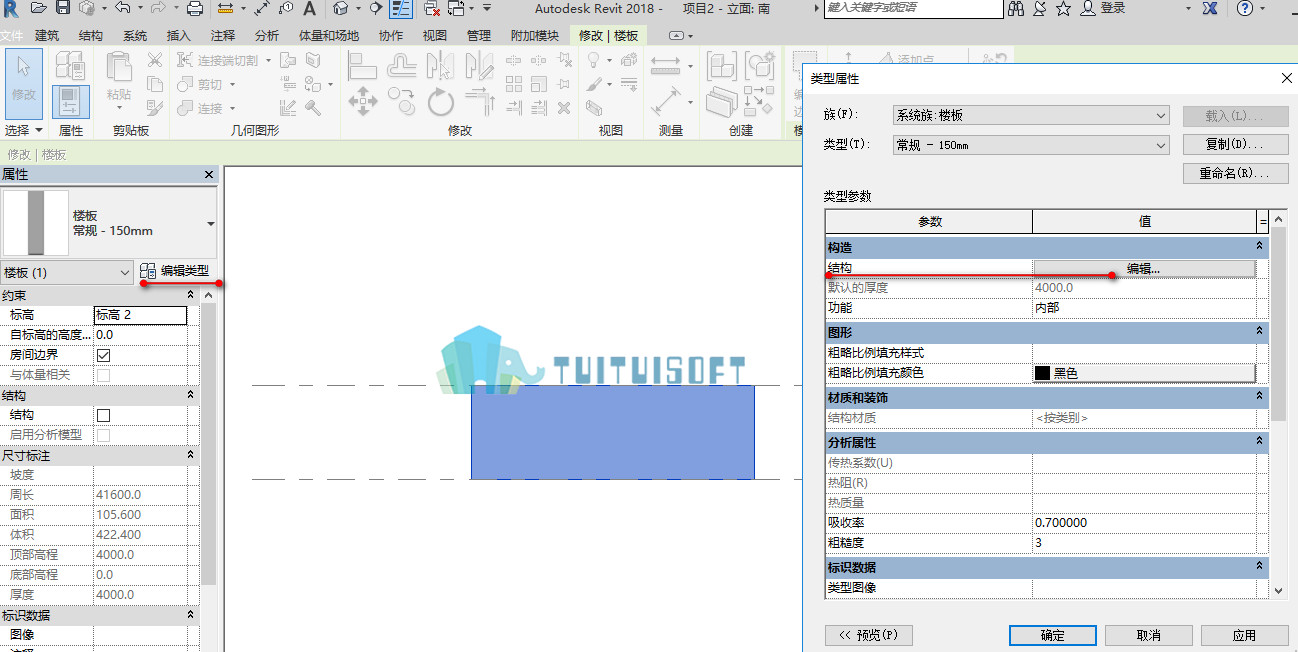Click the 标高 value field showing 标高 2
The height and width of the screenshot is (652, 1298).
tap(140, 315)
